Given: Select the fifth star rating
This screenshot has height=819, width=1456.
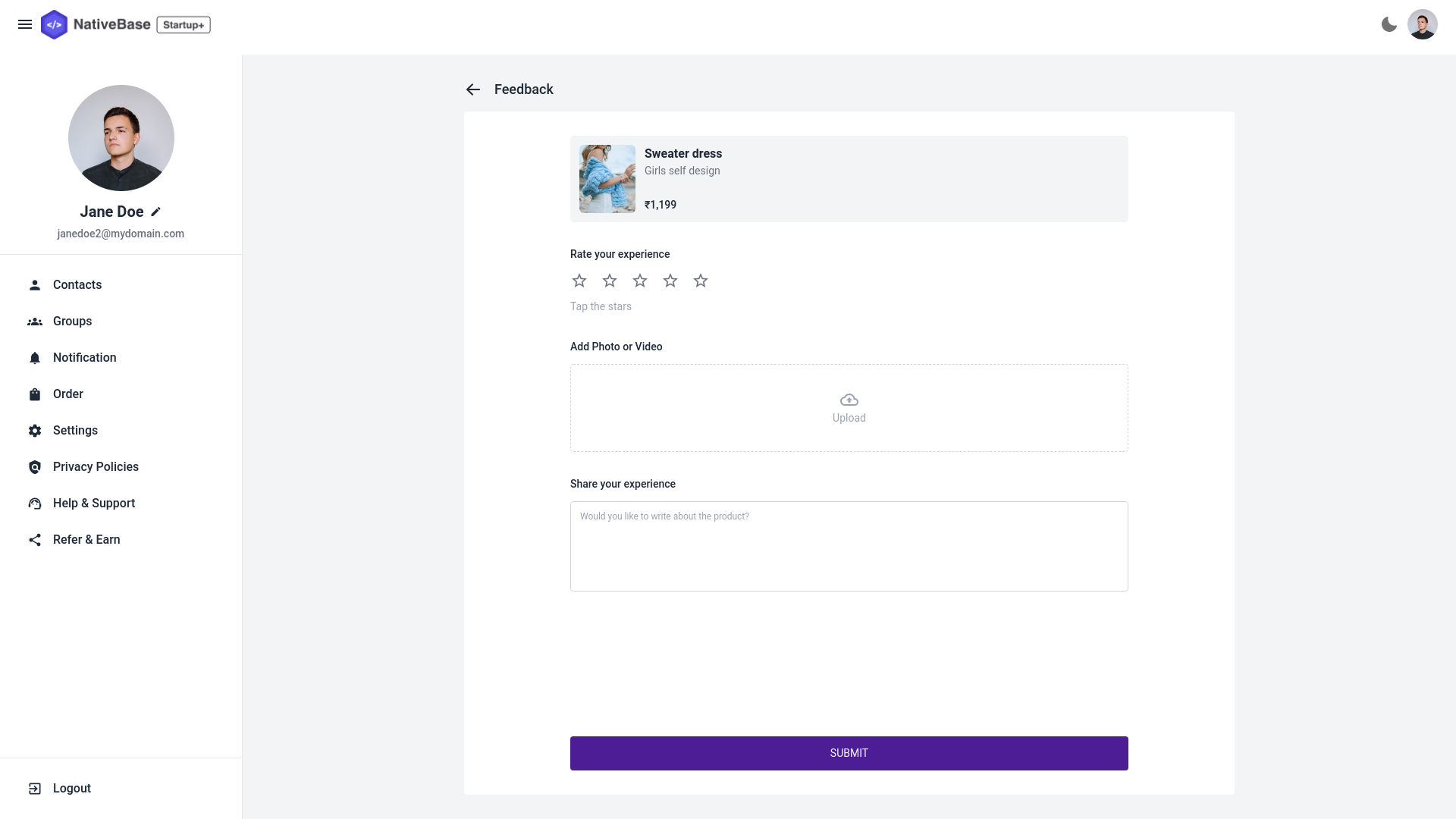Looking at the screenshot, I should point(700,280).
